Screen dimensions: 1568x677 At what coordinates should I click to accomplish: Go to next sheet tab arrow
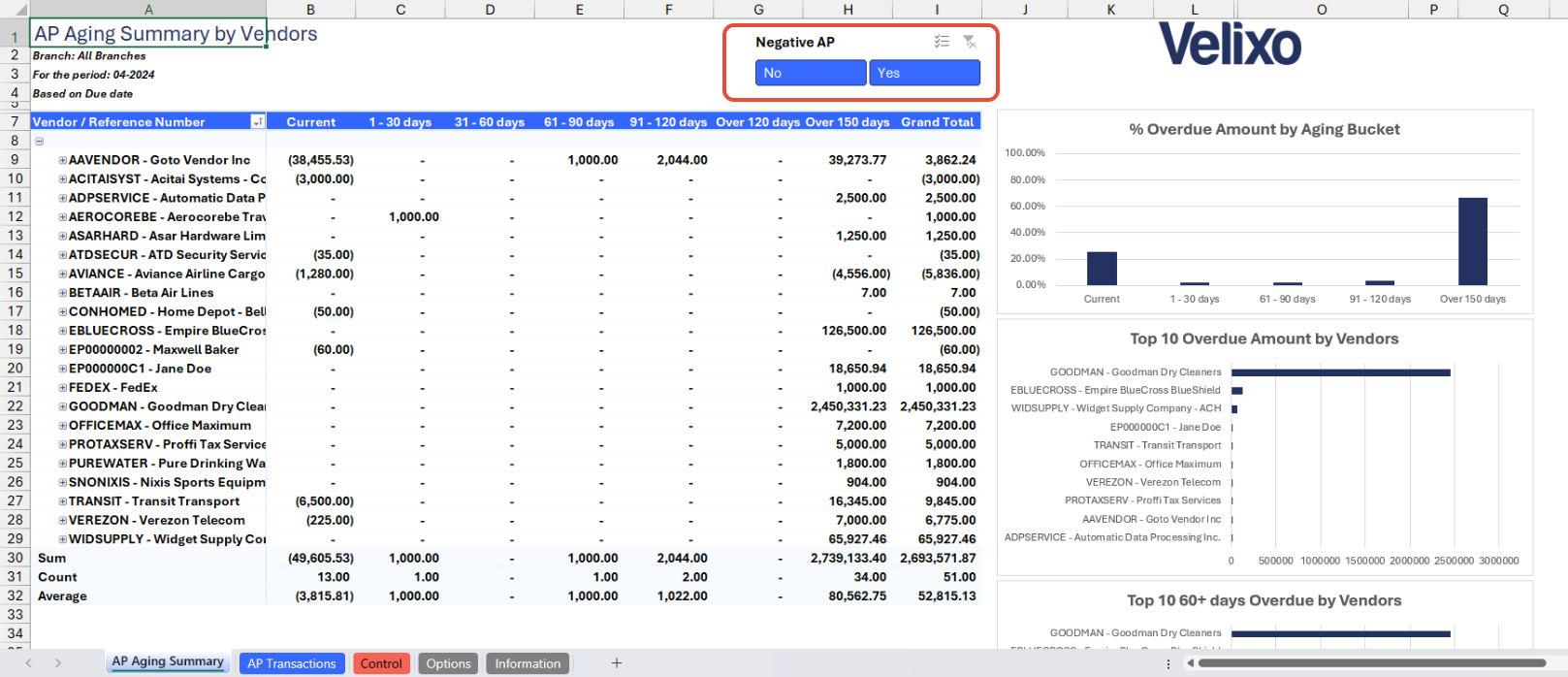(58, 663)
